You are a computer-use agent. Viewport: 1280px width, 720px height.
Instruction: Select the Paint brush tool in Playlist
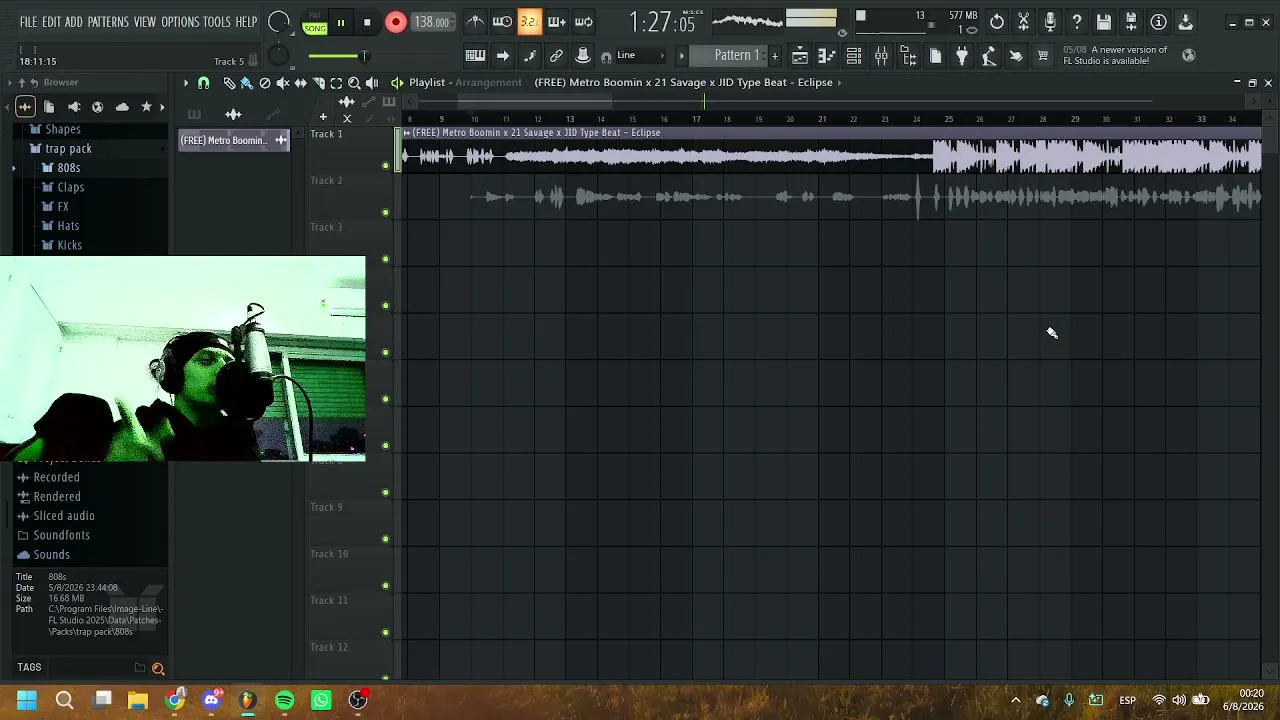[x=247, y=83]
